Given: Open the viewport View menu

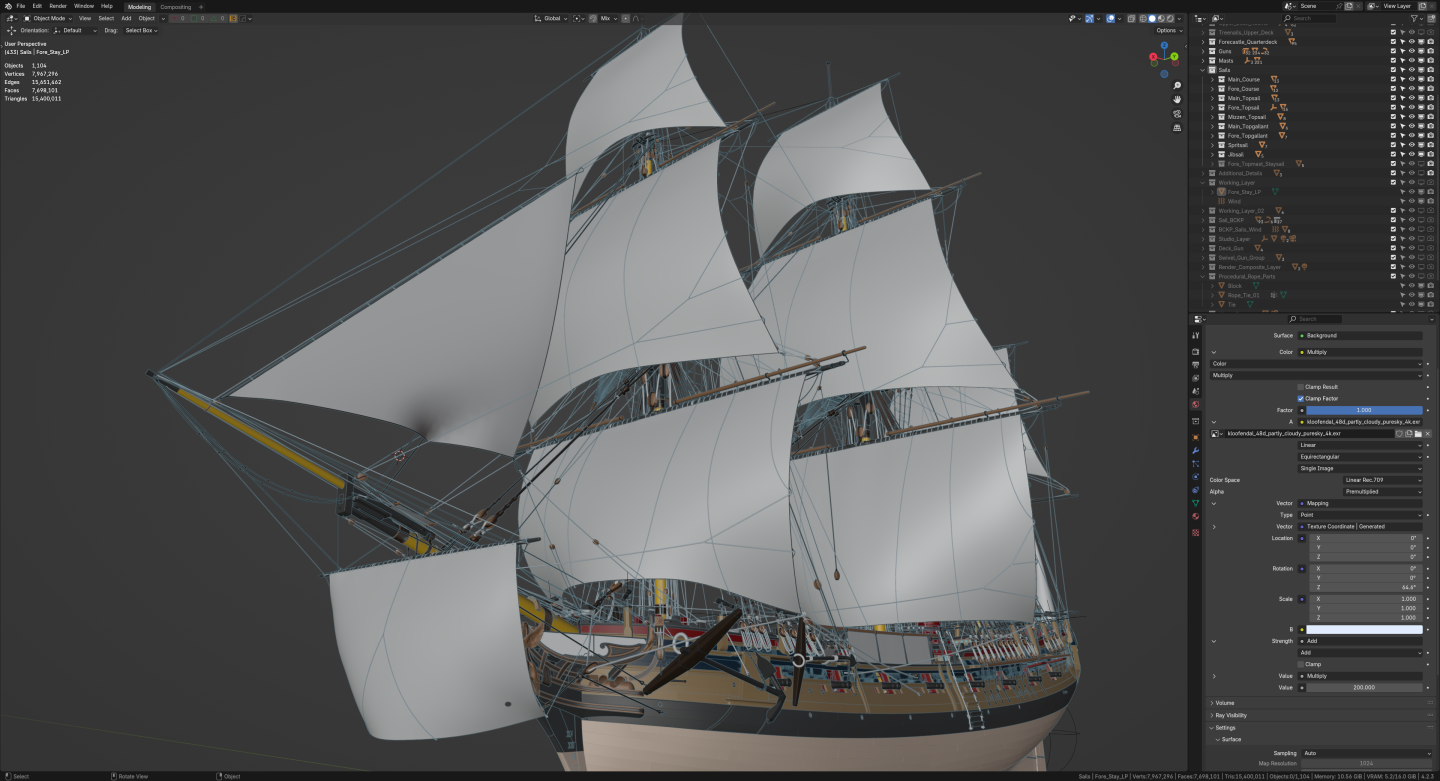Looking at the screenshot, I should 85,18.
